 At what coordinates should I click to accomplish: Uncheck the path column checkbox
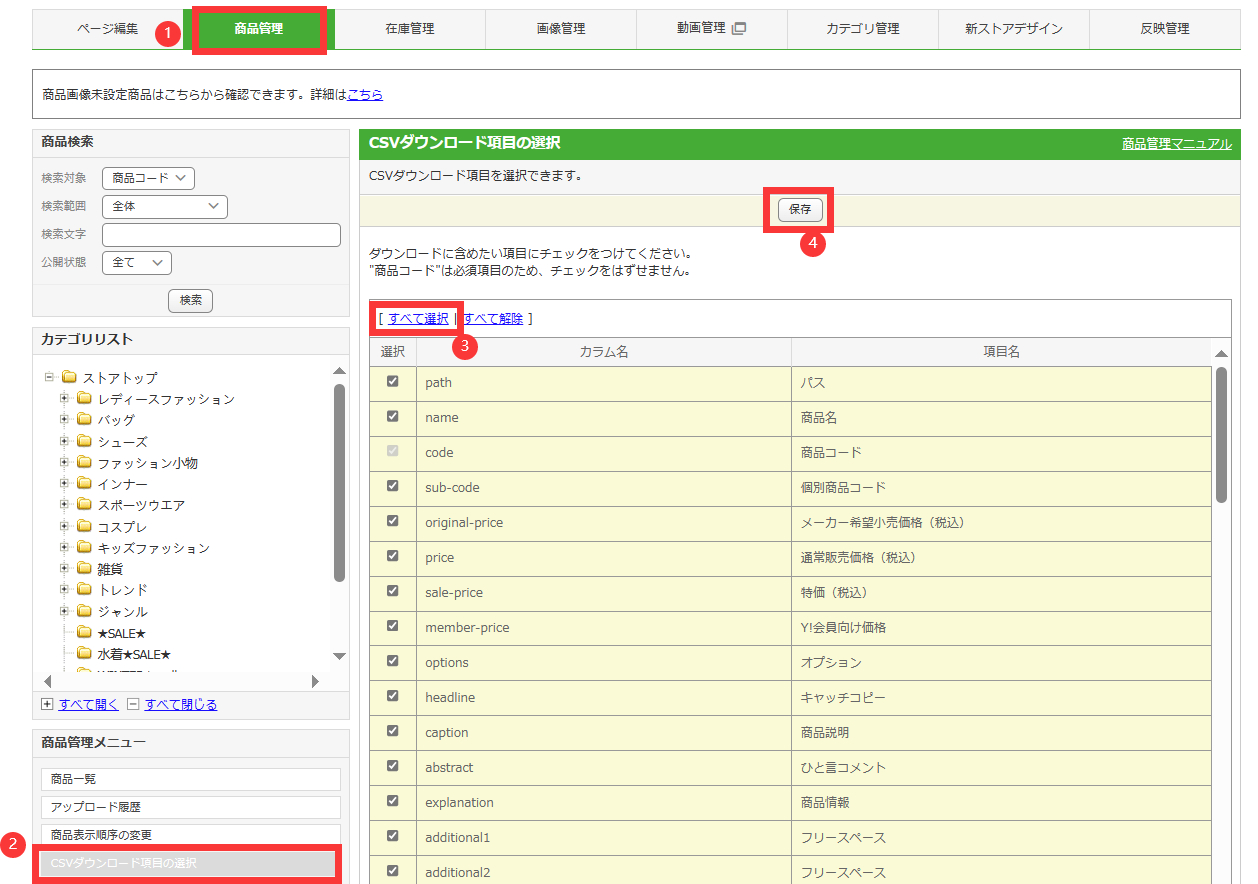click(392, 381)
